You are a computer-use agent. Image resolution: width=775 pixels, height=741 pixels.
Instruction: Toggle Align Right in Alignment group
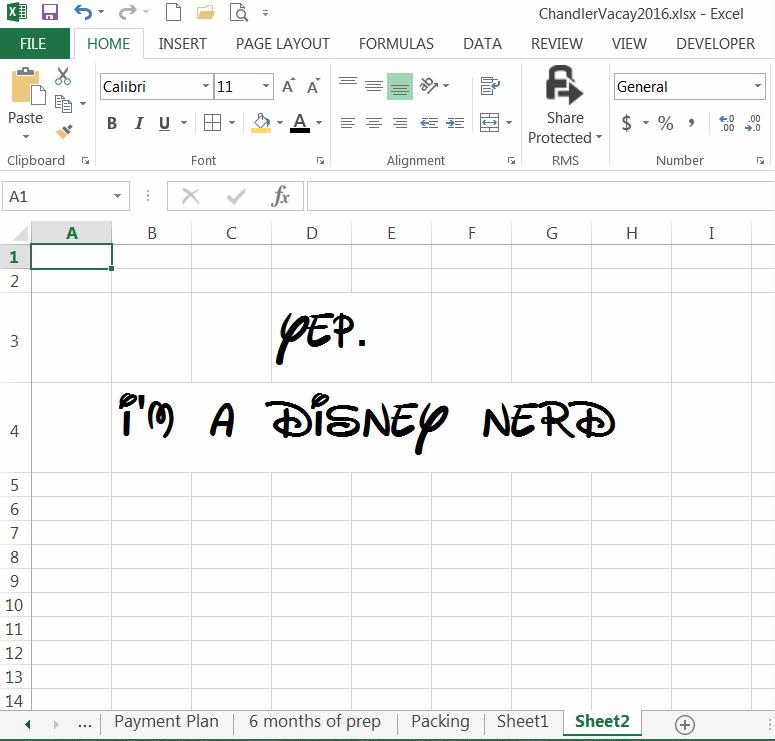(x=400, y=123)
